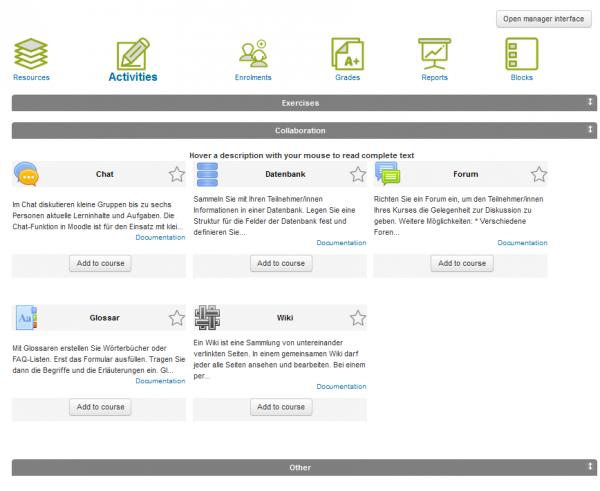Image resolution: width=600 pixels, height=491 pixels.
Task: Open the Resources section icon
Action: (x=32, y=53)
